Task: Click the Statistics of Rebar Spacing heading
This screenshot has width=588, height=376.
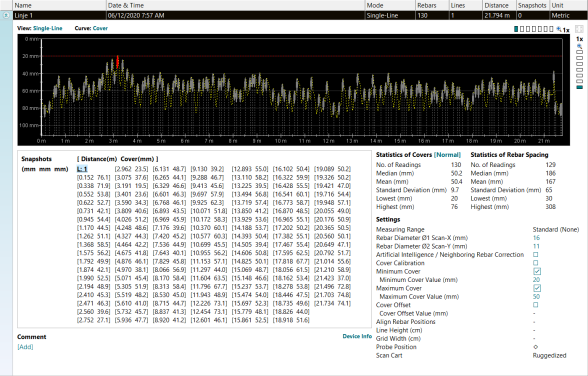Action: coord(509,155)
